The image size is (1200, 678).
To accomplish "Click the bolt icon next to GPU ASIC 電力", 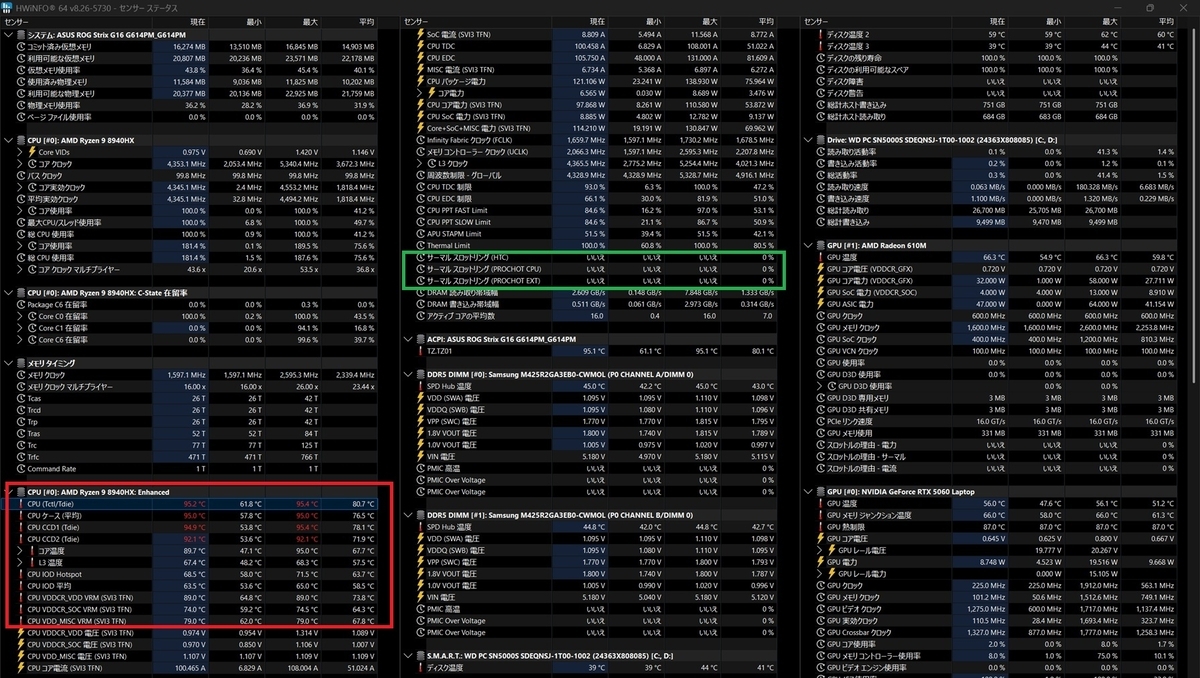I will click(820, 304).
